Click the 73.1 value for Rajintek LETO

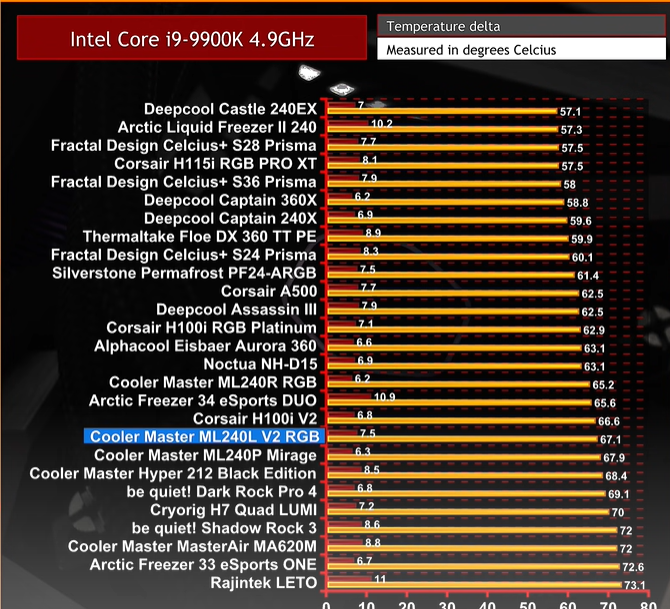click(635, 585)
